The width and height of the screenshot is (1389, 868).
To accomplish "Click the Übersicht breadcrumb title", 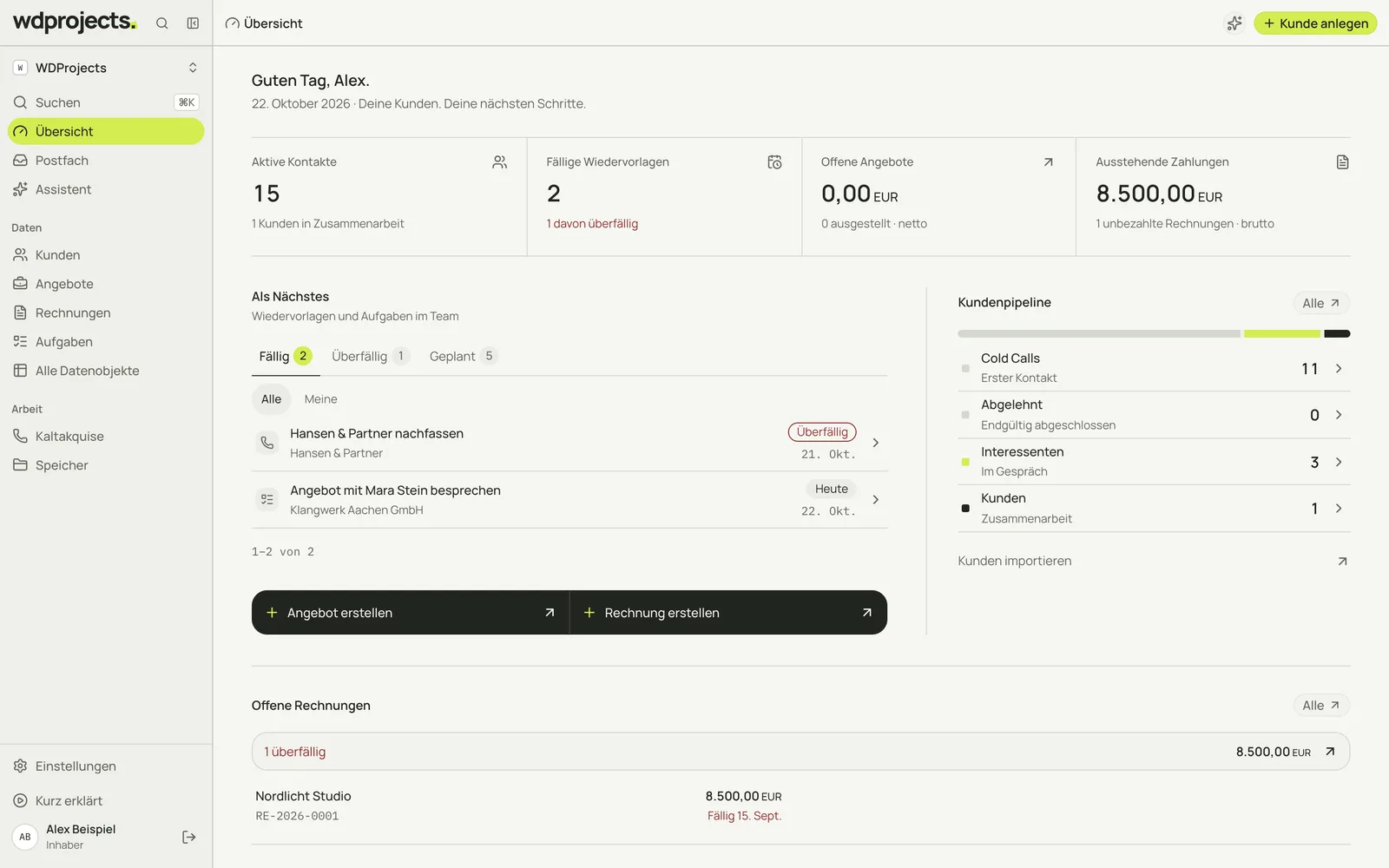I will (273, 23).
